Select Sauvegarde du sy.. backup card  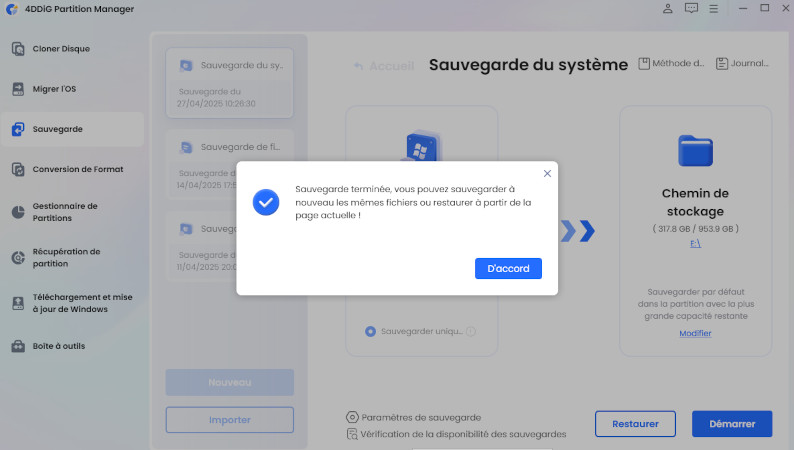click(229, 83)
